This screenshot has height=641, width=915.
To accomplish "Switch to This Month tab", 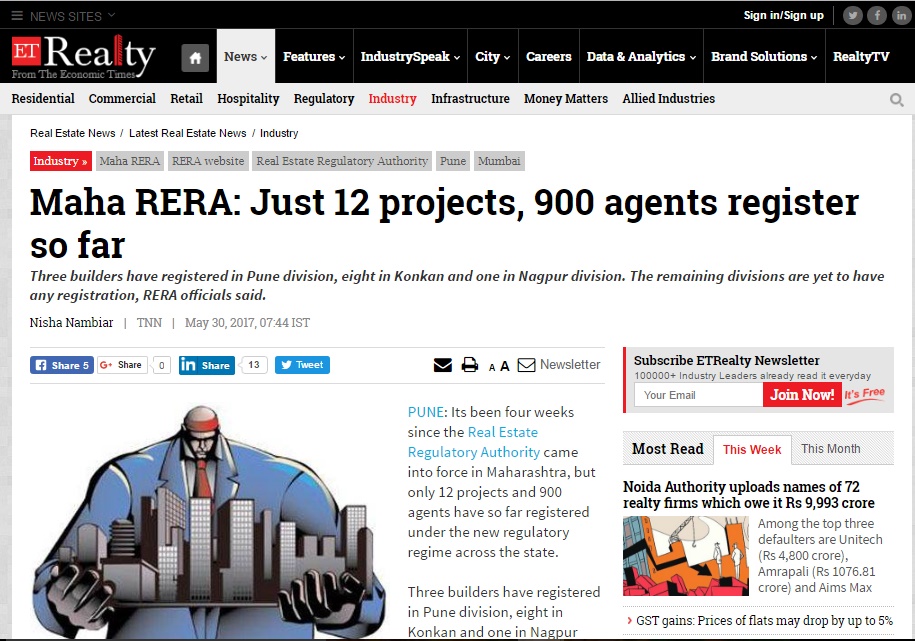I will point(830,449).
